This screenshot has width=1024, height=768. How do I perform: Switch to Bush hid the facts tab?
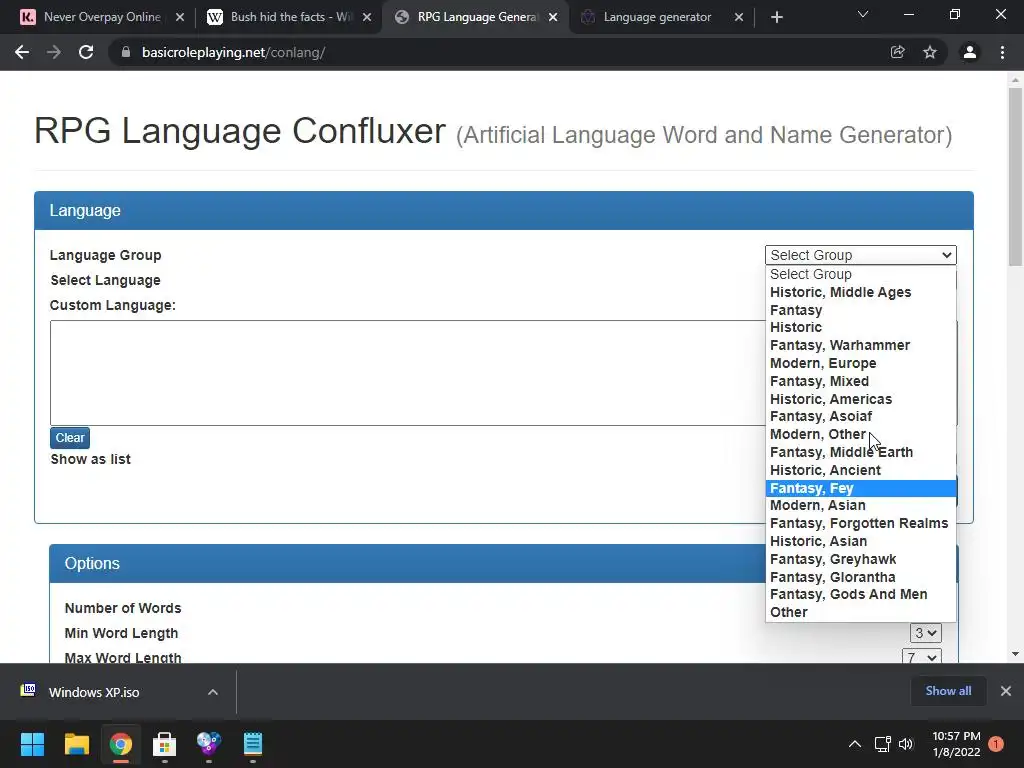pos(289,17)
